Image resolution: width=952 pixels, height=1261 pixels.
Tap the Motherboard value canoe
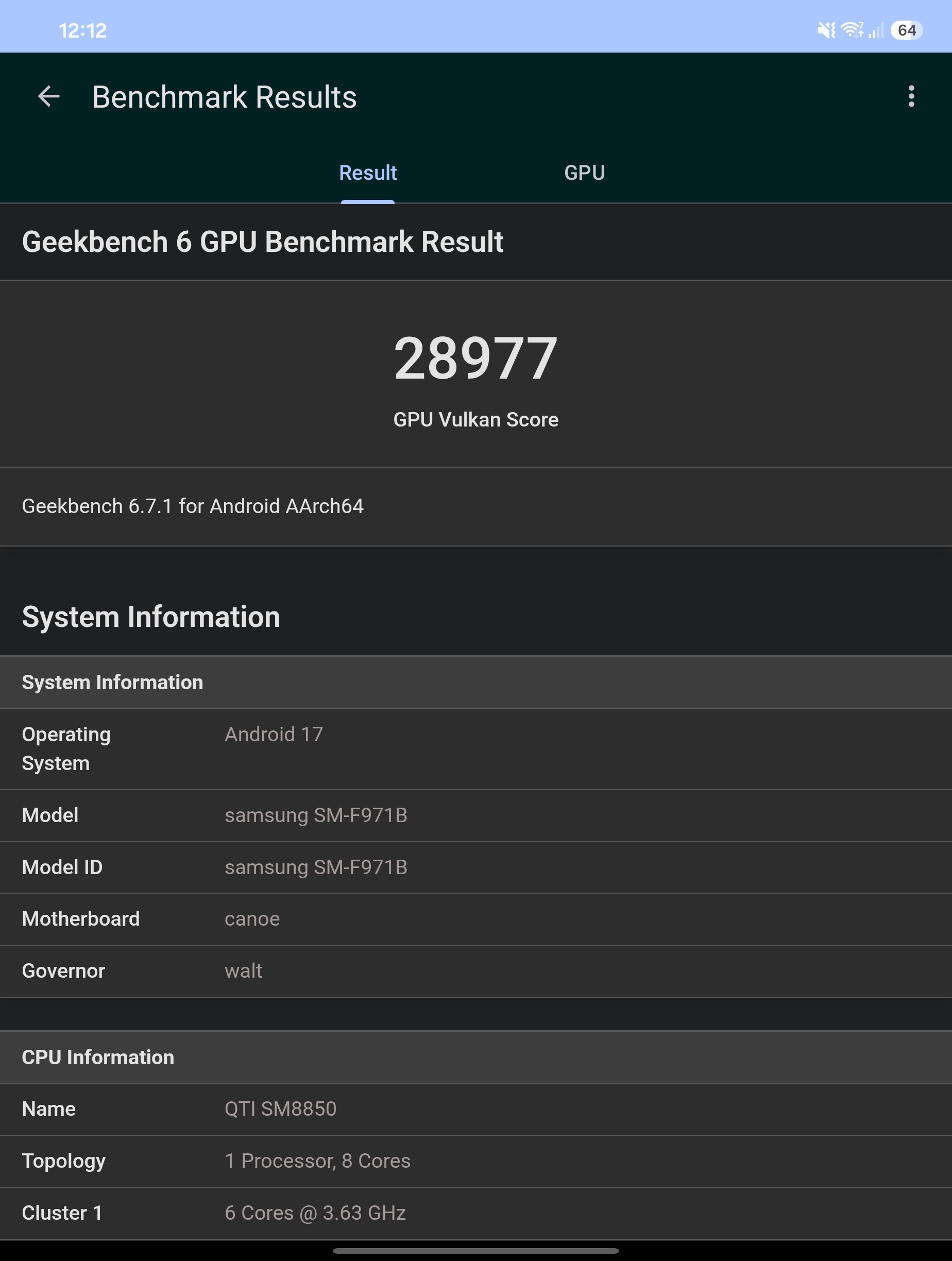[x=252, y=919]
